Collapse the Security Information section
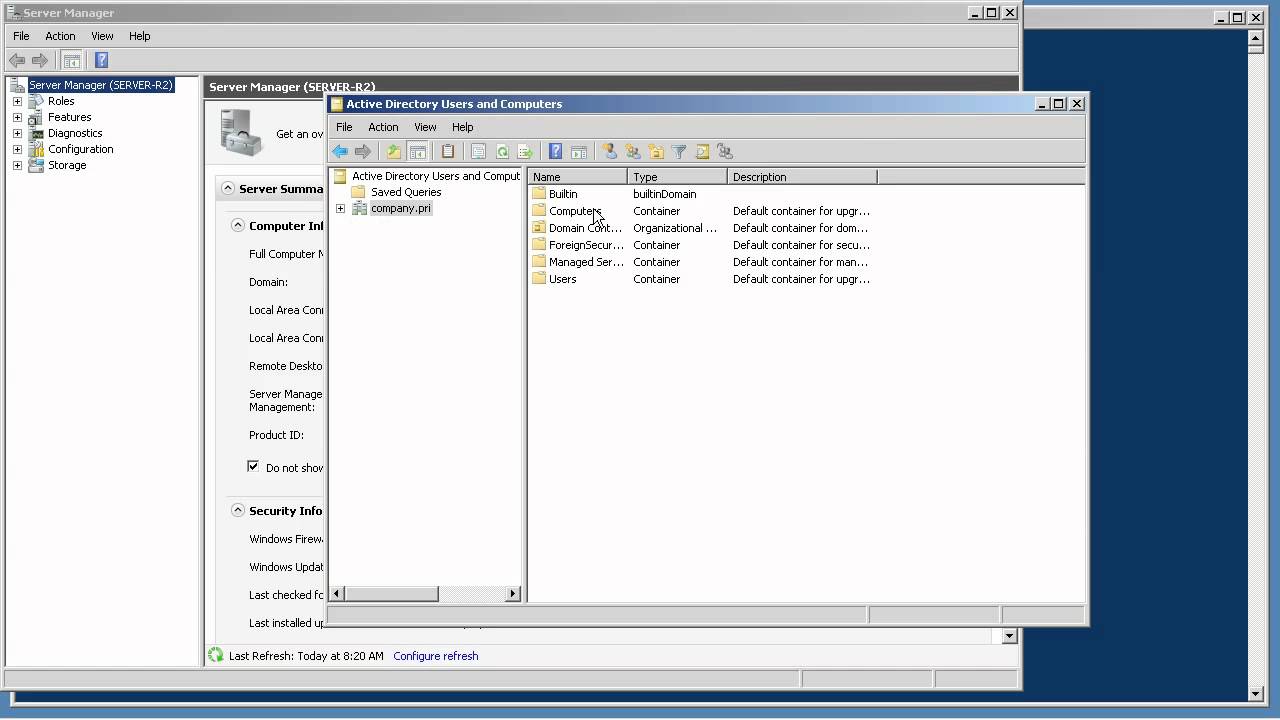The height and width of the screenshot is (720, 1280). coord(238,510)
